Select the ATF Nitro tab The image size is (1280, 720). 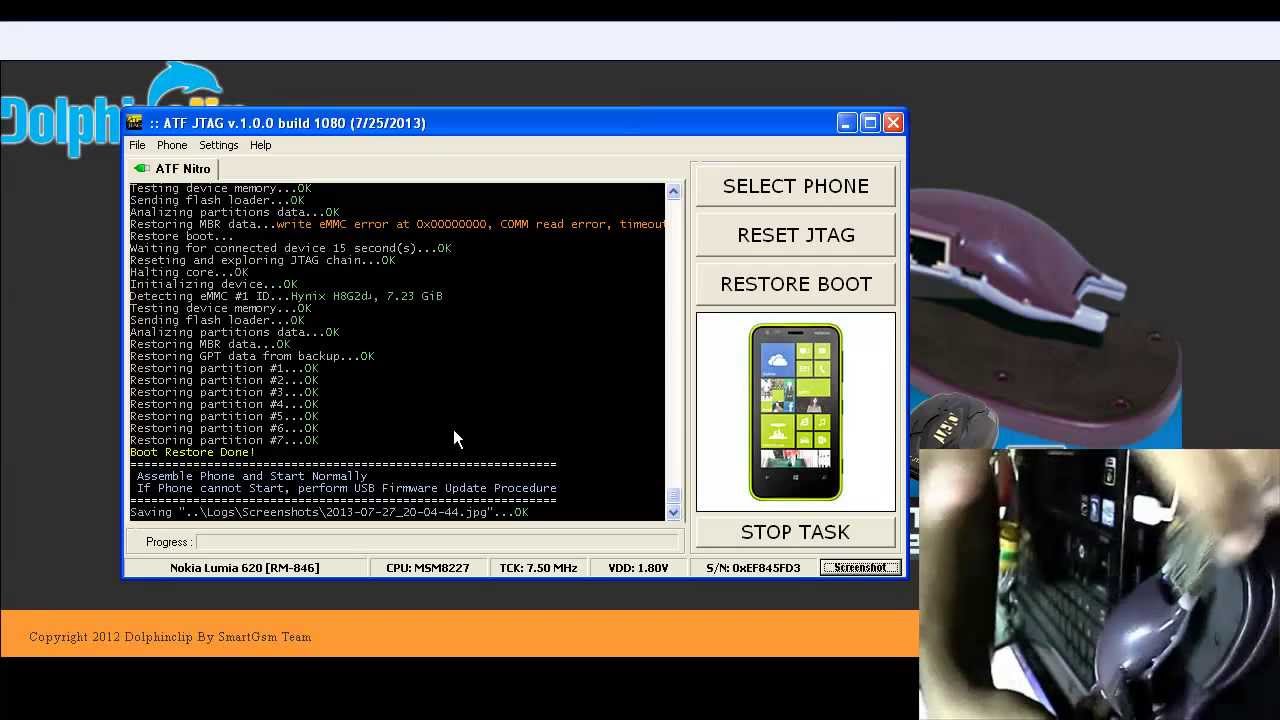coord(172,169)
